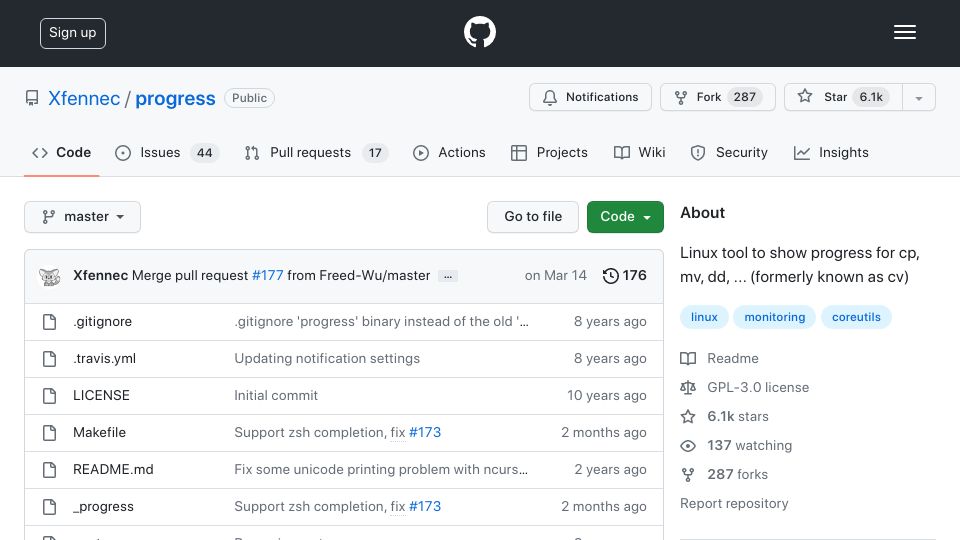
Task: Click the 2 years ago timestamp for README.md
Action: (x=610, y=470)
